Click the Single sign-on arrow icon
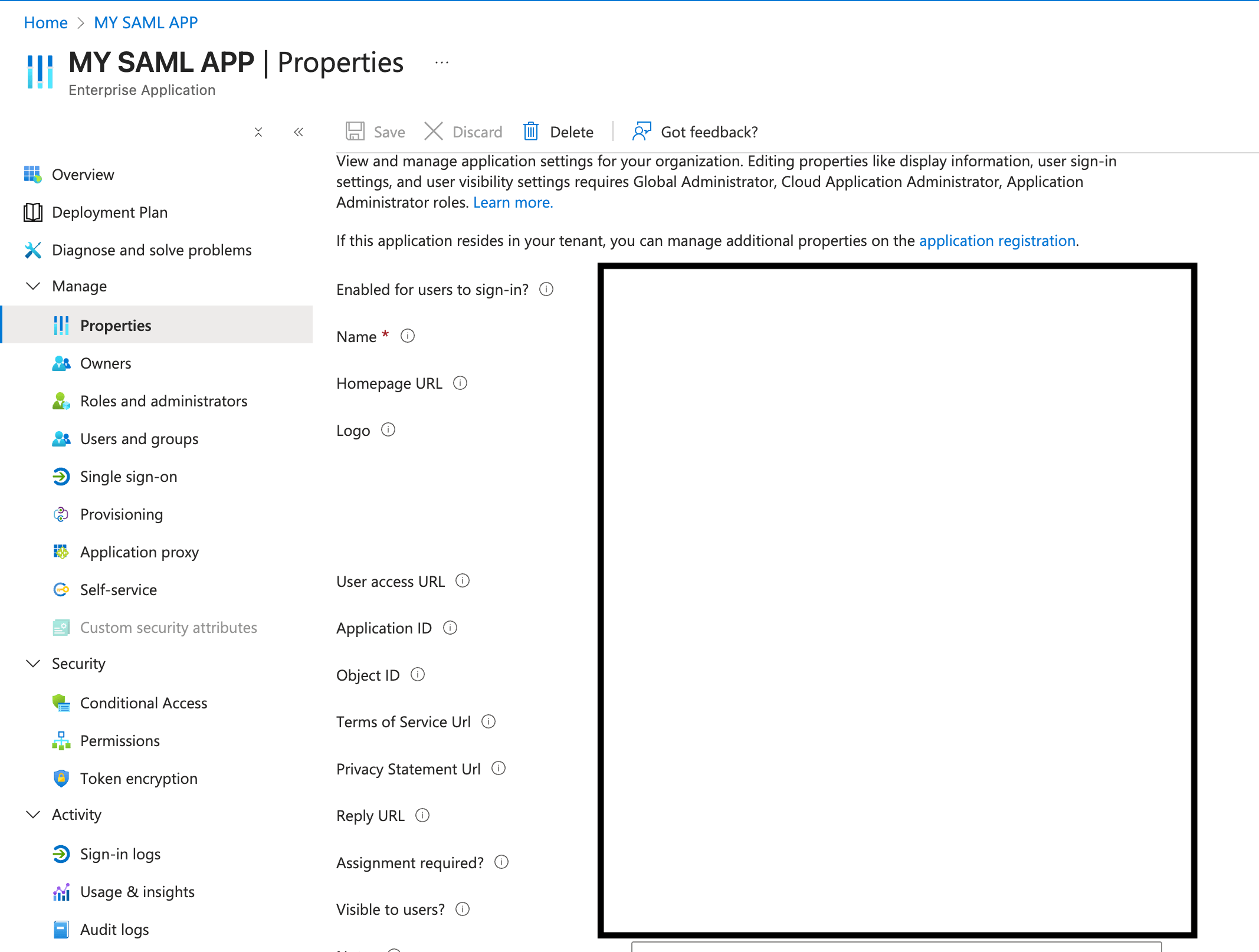The width and height of the screenshot is (1259, 952). [x=61, y=477]
